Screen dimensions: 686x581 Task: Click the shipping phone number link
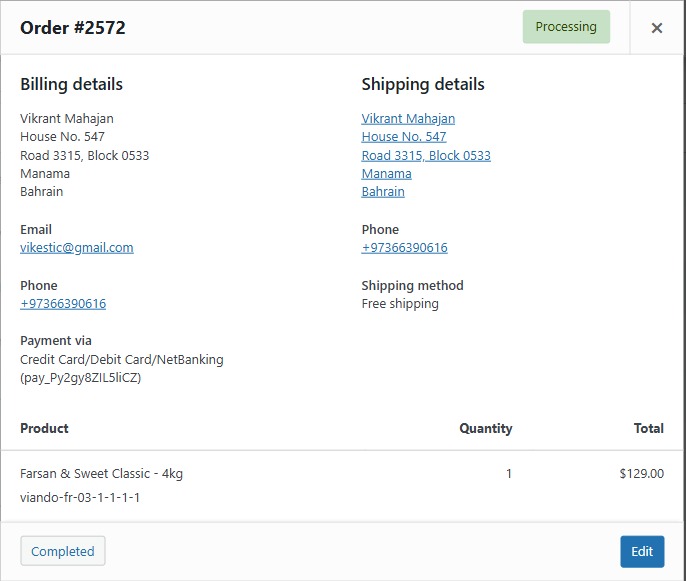point(404,248)
